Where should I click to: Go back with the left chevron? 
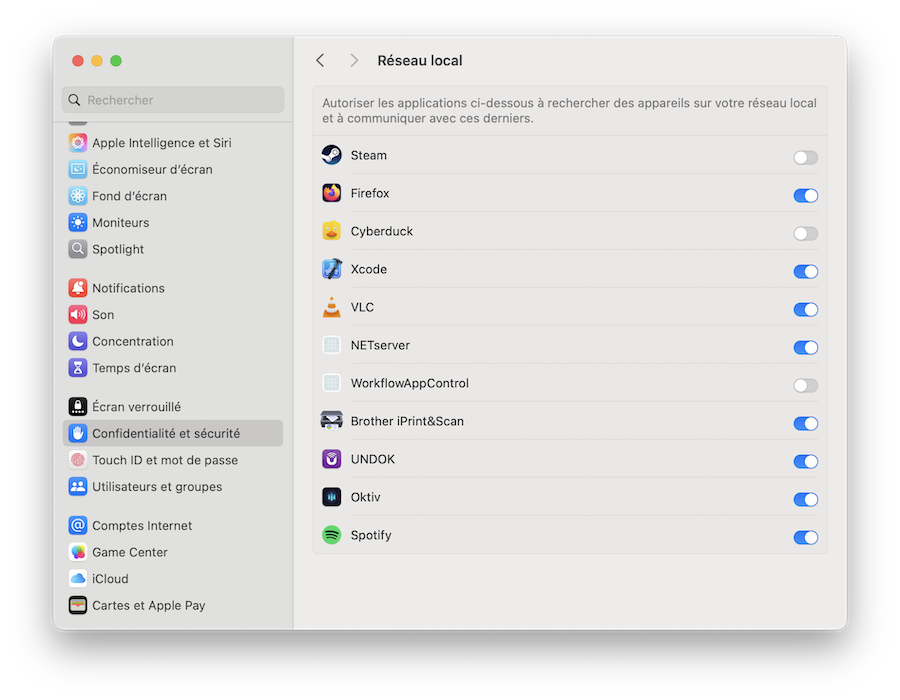[320, 60]
